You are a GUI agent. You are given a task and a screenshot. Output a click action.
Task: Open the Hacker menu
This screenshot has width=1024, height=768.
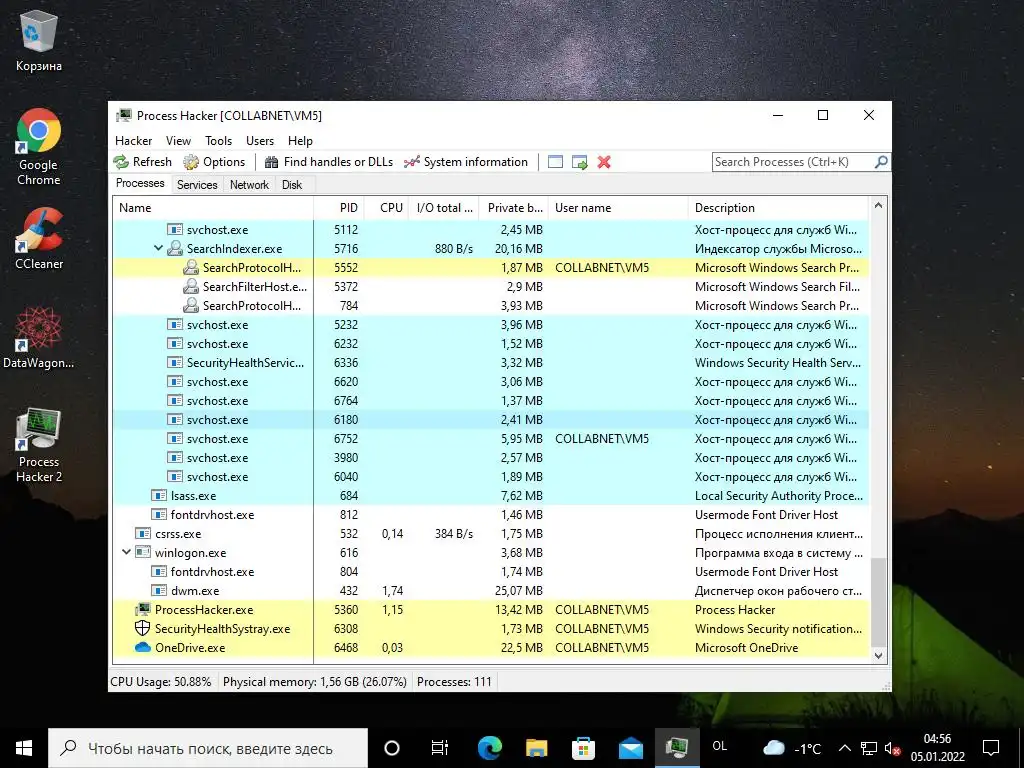133,141
